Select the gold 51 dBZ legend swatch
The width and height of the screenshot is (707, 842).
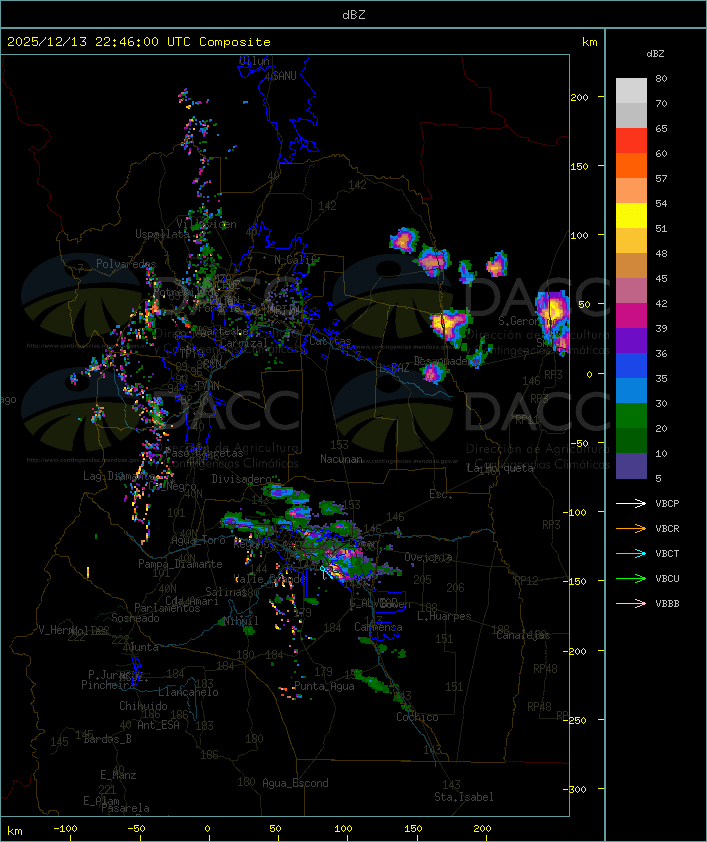(631, 241)
